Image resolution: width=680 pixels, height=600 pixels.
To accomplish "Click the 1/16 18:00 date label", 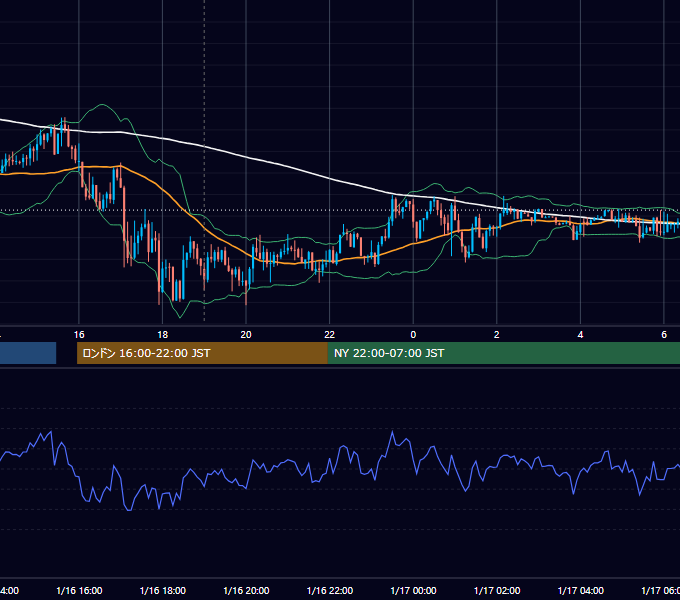I will [x=163, y=591].
